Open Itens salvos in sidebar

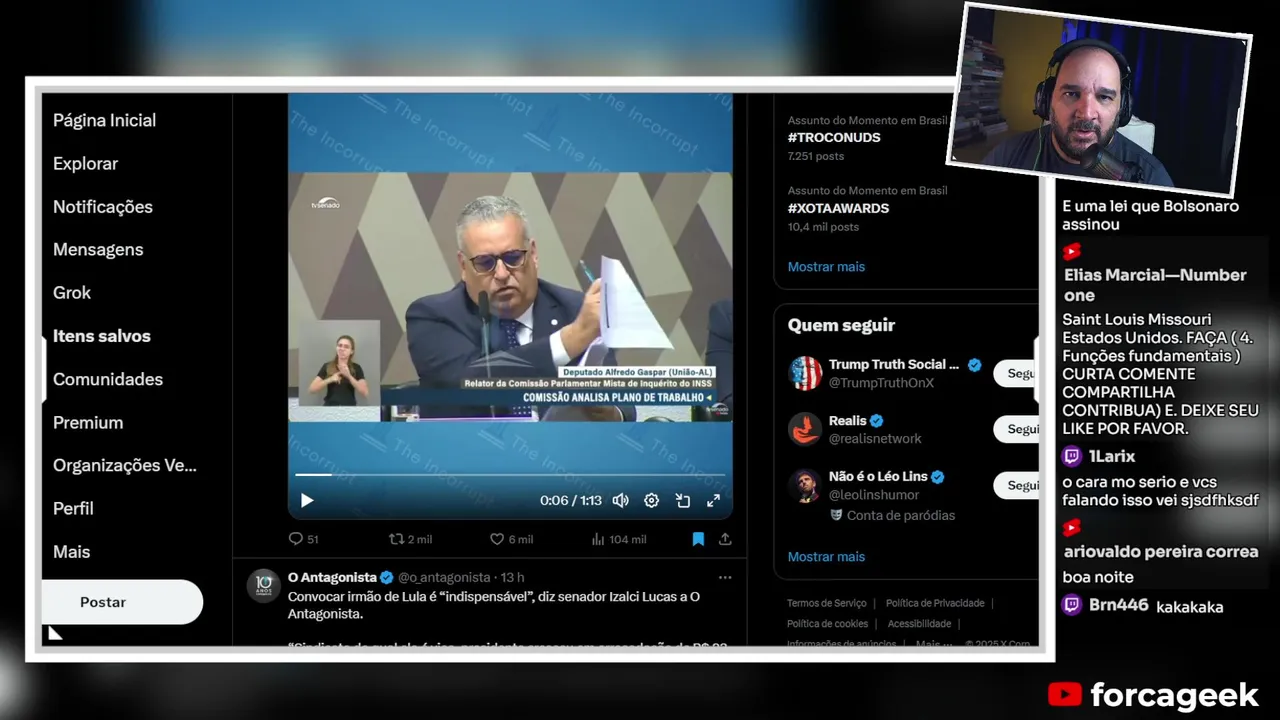(102, 336)
